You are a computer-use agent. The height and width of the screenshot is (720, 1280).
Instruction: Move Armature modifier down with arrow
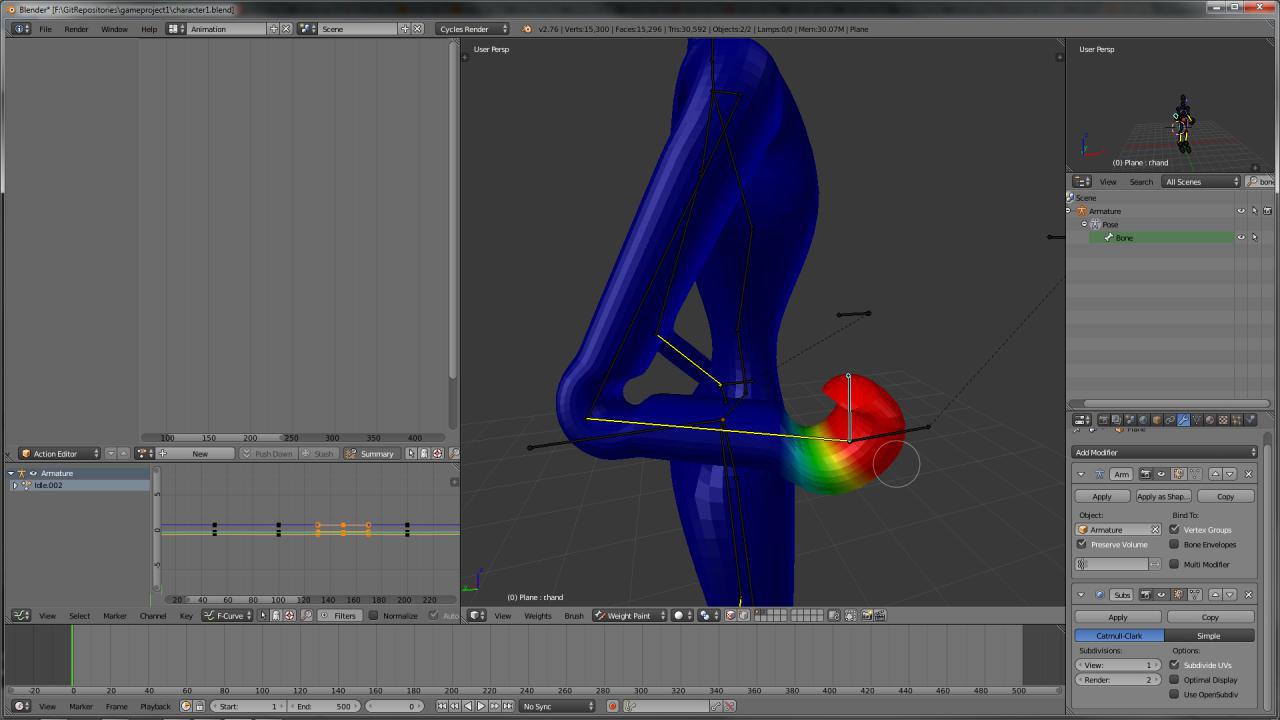(1230, 474)
